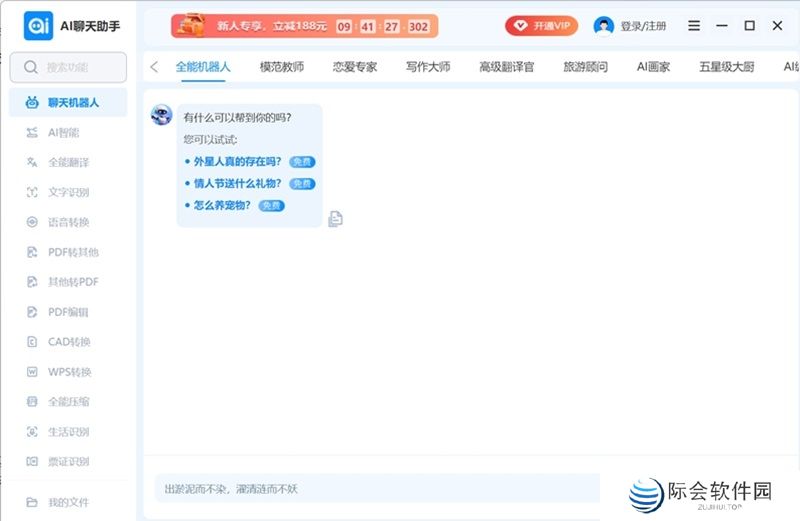Maximize the AI聊天助手 window

(749, 26)
